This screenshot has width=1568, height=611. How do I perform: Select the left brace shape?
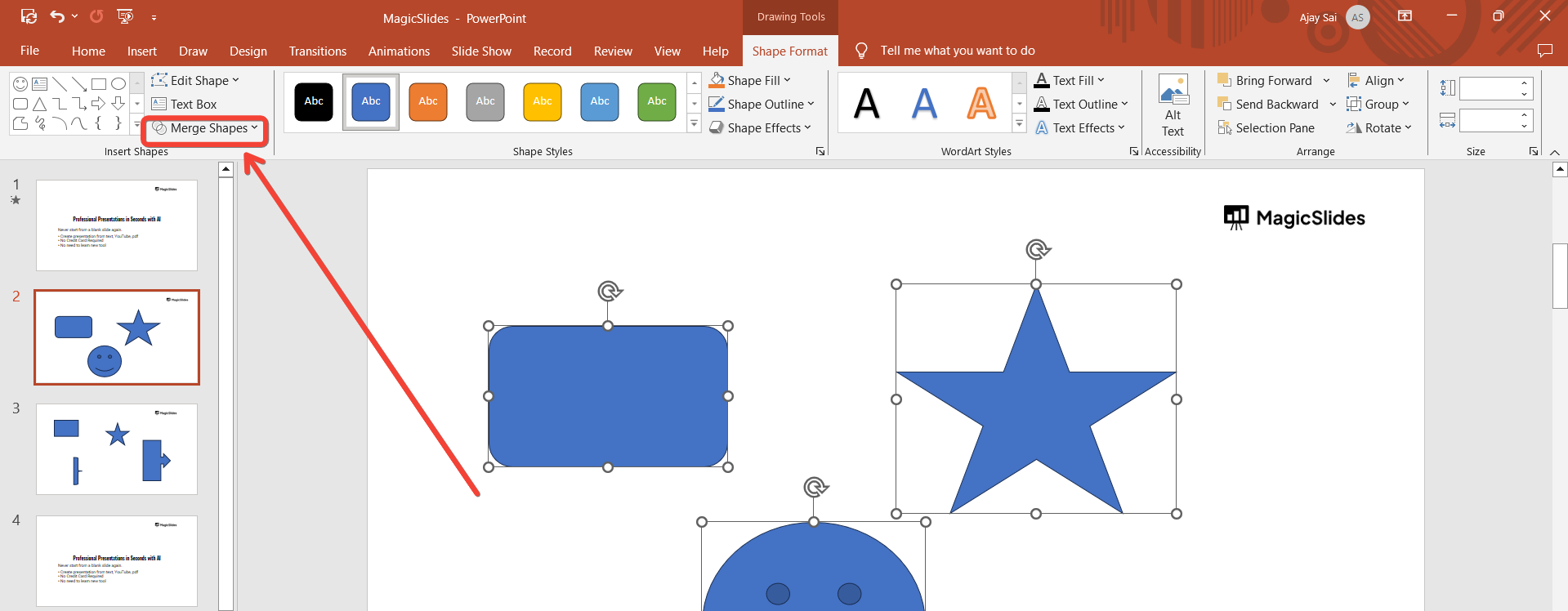[x=99, y=123]
